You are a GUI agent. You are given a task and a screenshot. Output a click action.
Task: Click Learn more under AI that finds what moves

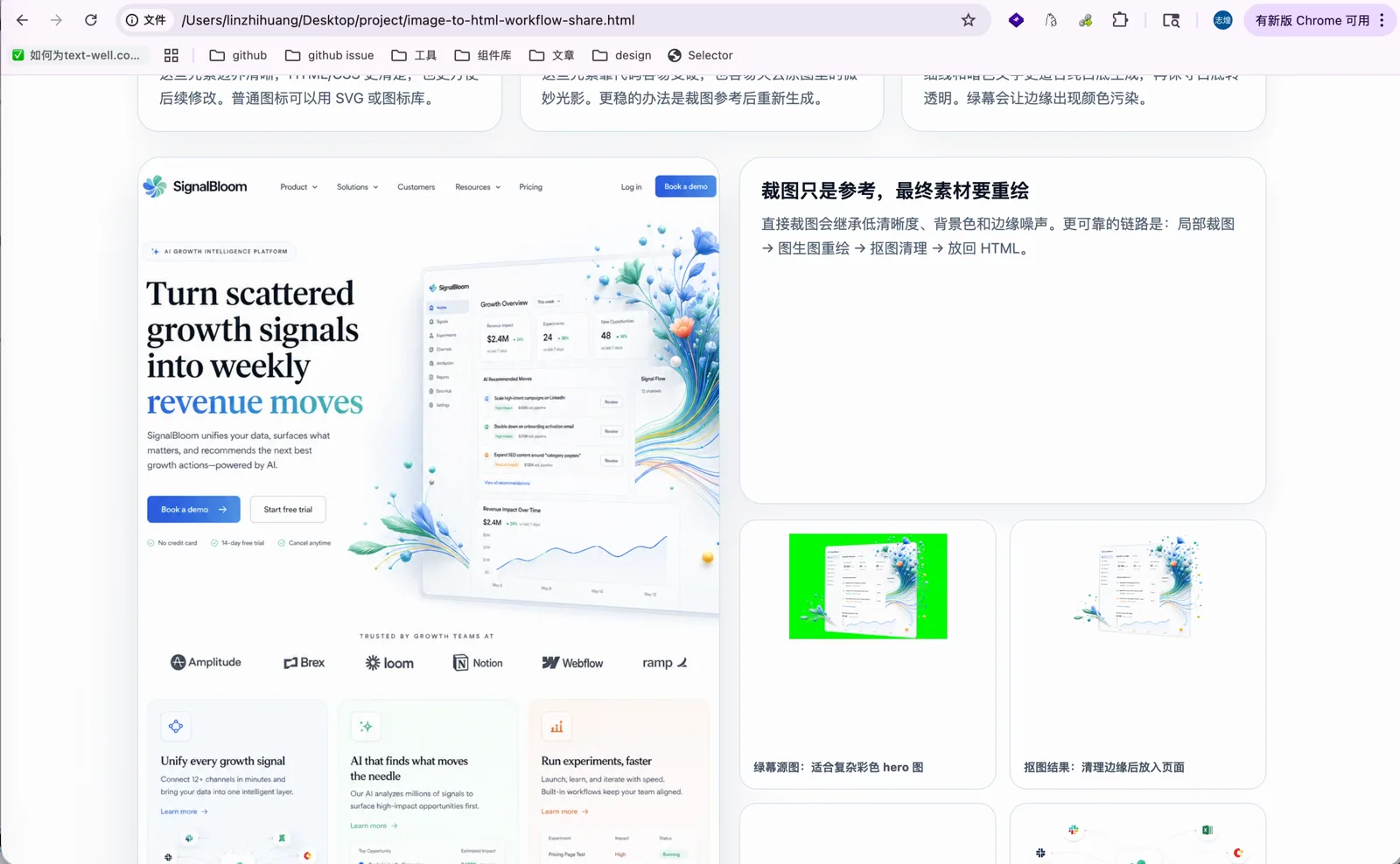point(374,826)
